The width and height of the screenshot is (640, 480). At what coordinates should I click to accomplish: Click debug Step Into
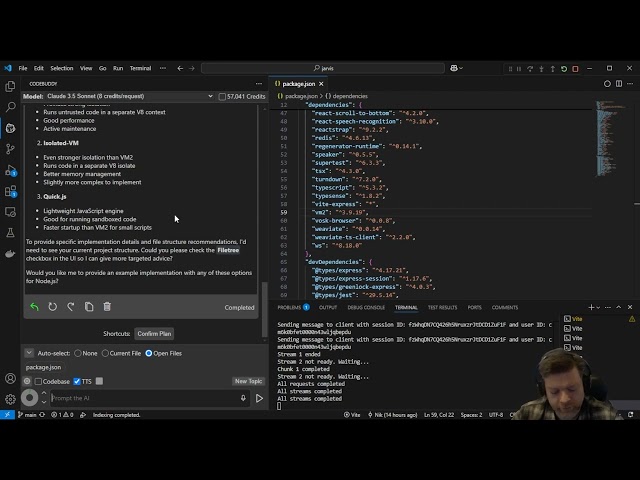point(541,69)
